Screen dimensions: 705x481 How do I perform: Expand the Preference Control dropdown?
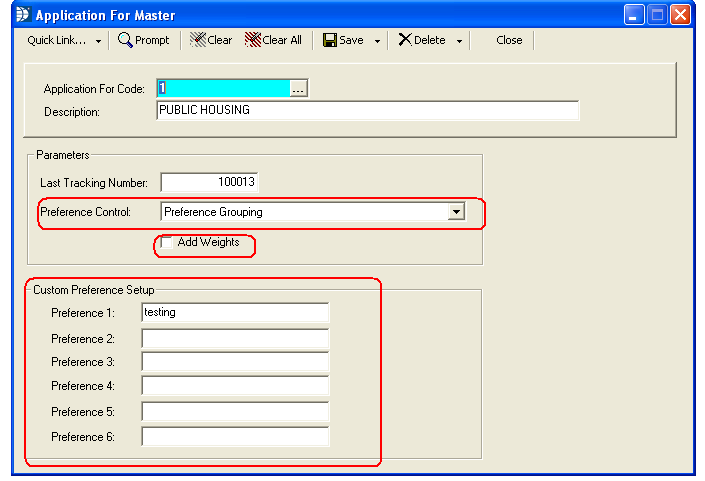pos(456,212)
